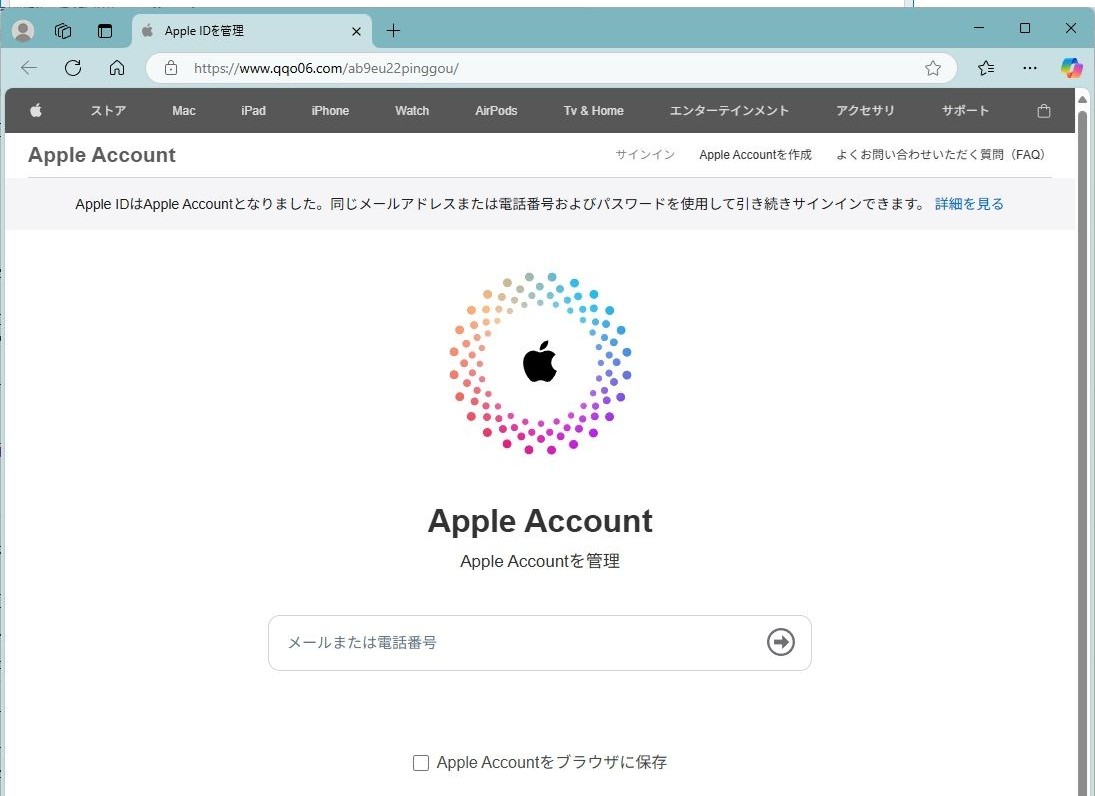Viewport: 1095px width, 796px height.
Task: Click the 詳細を見る link
Action: [969, 204]
